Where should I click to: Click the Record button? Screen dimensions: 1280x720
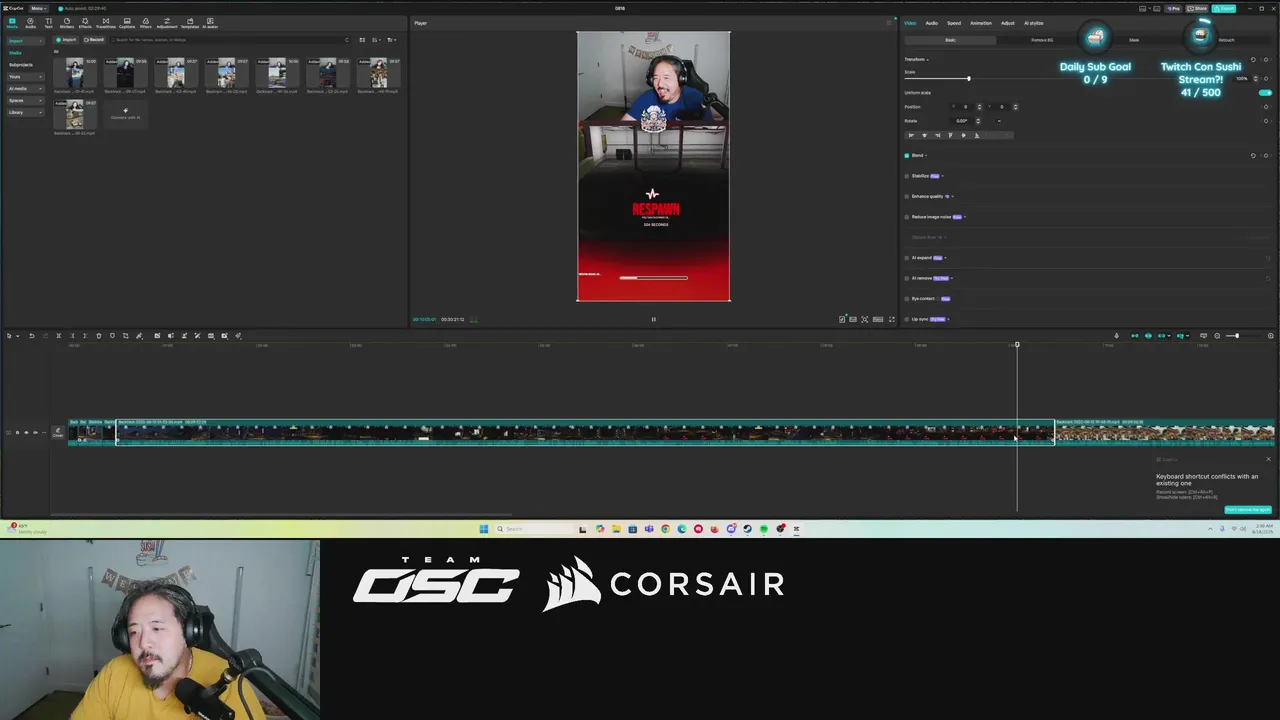click(94, 40)
